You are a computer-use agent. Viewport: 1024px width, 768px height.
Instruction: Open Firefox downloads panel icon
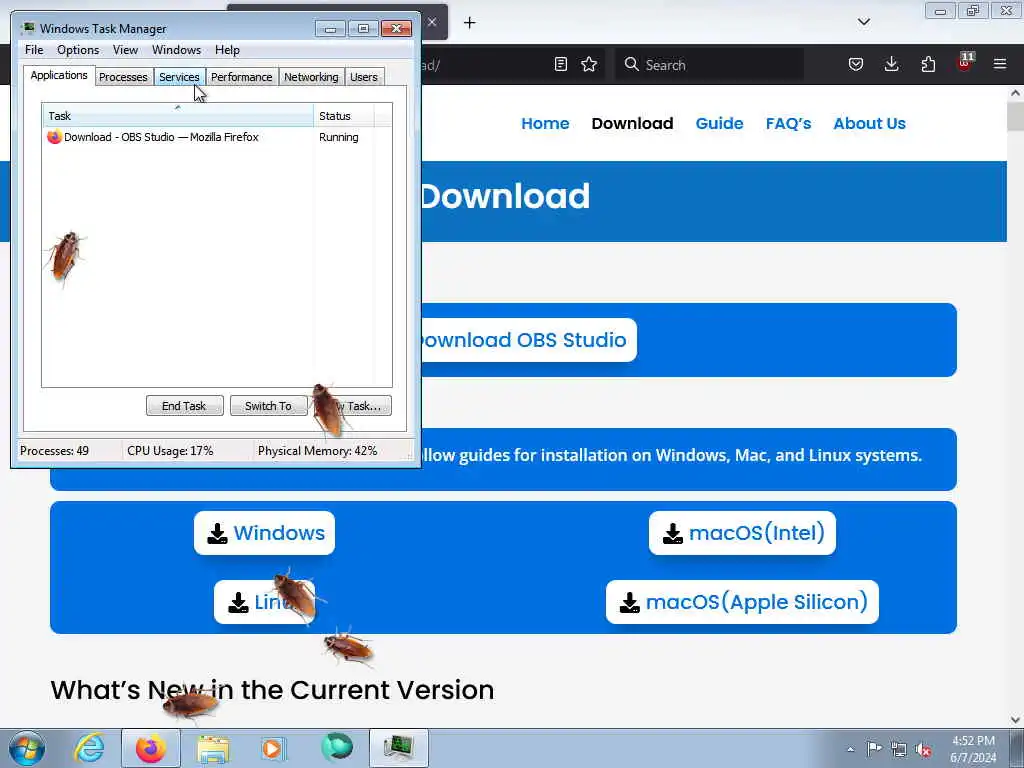coord(891,64)
